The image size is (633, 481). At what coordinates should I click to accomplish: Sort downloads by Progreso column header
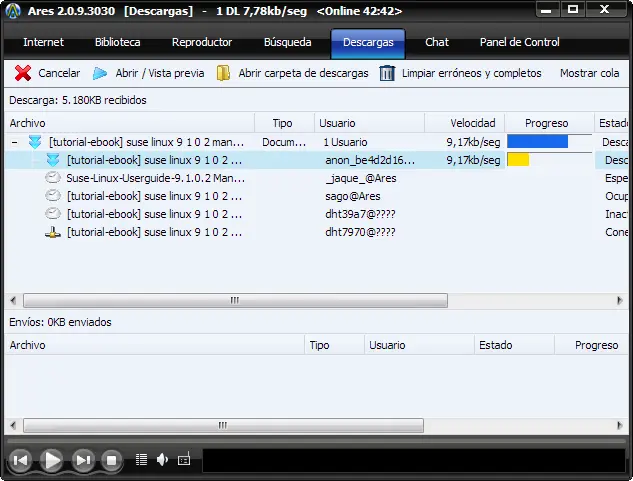[549, 123]
